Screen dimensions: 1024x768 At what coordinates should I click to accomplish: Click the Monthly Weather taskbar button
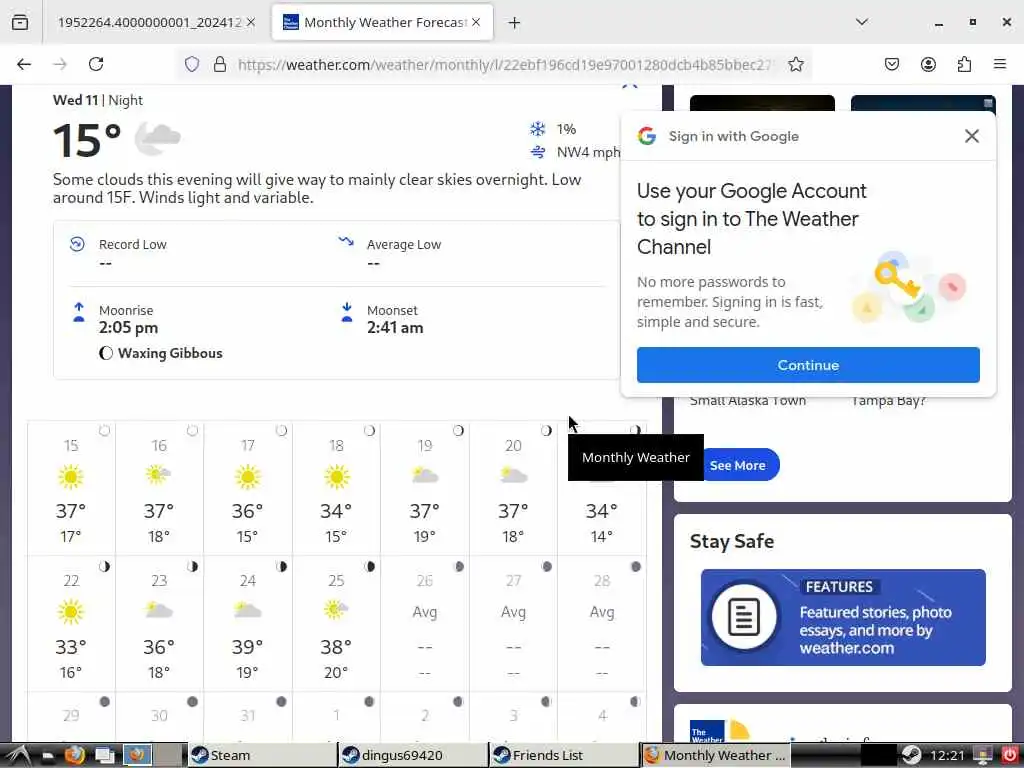pyautogui.click(x=716, y=755)
